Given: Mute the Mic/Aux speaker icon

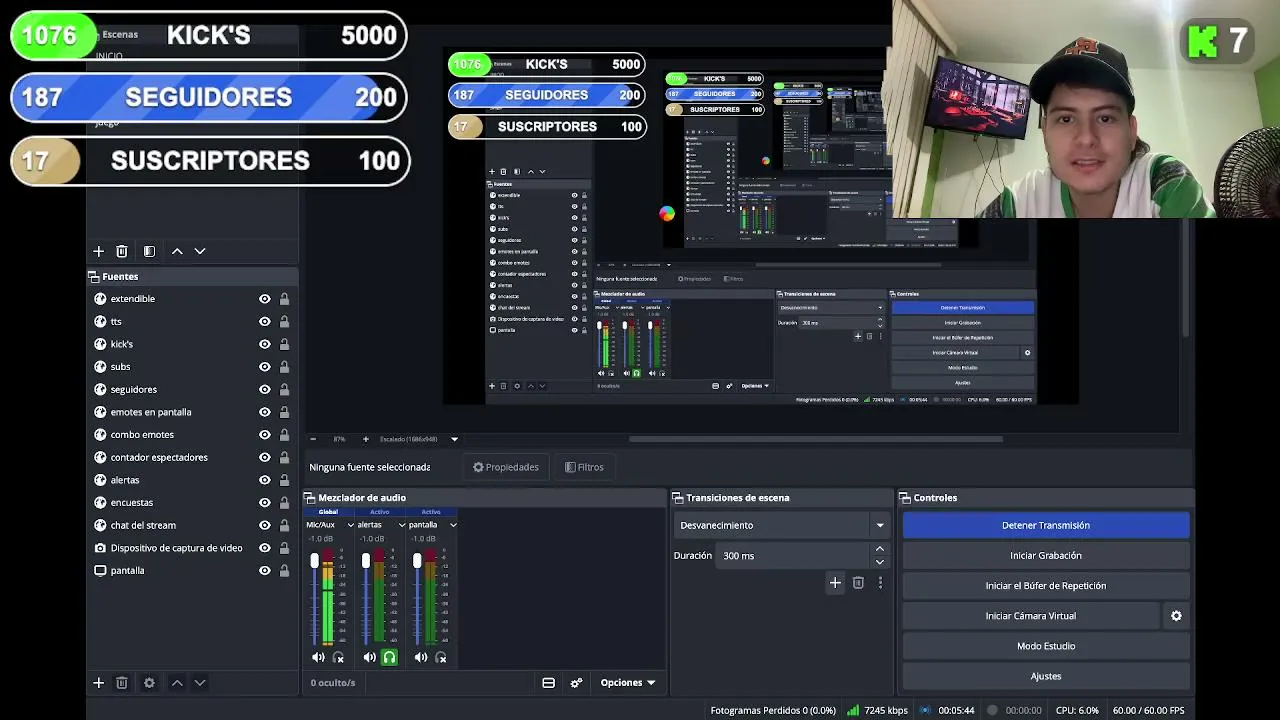Looking at the screenshot, I should click(x=318, y=657).
